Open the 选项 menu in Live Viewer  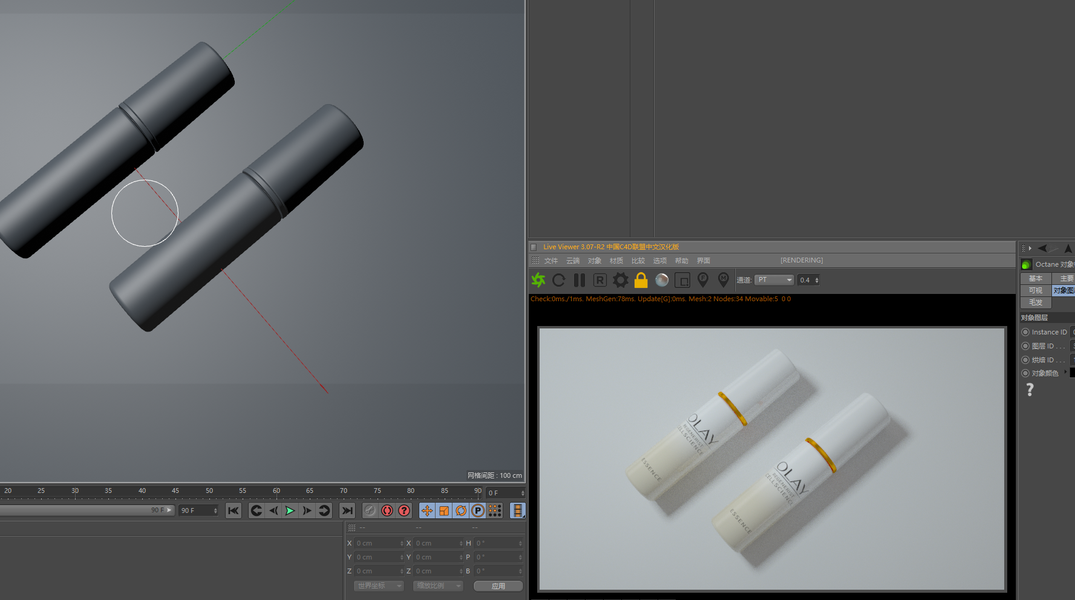(x=660, y=261)
